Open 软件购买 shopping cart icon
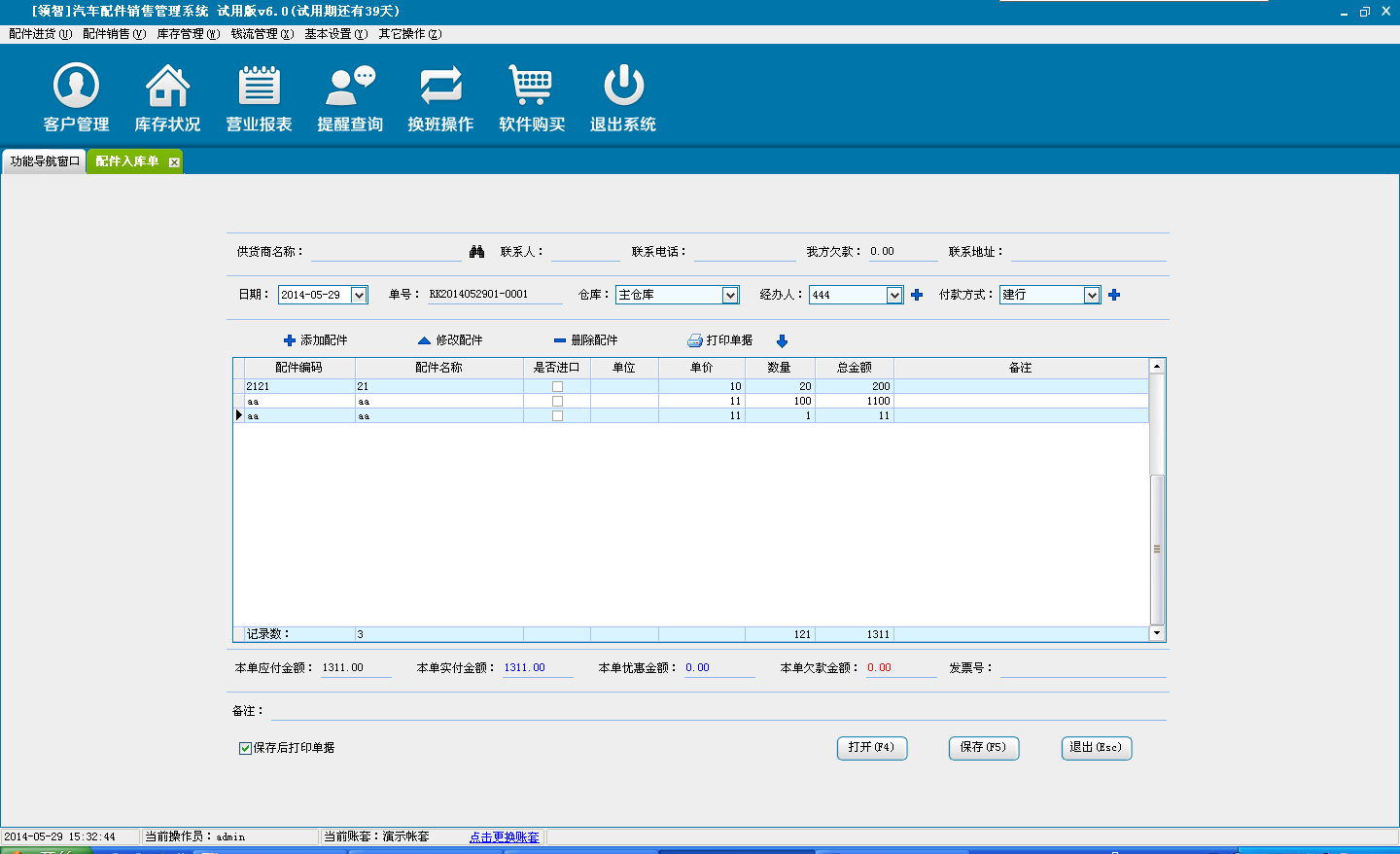Viewport: 1400px width, 854px height. pyautogui.click(x=531, y=86)
